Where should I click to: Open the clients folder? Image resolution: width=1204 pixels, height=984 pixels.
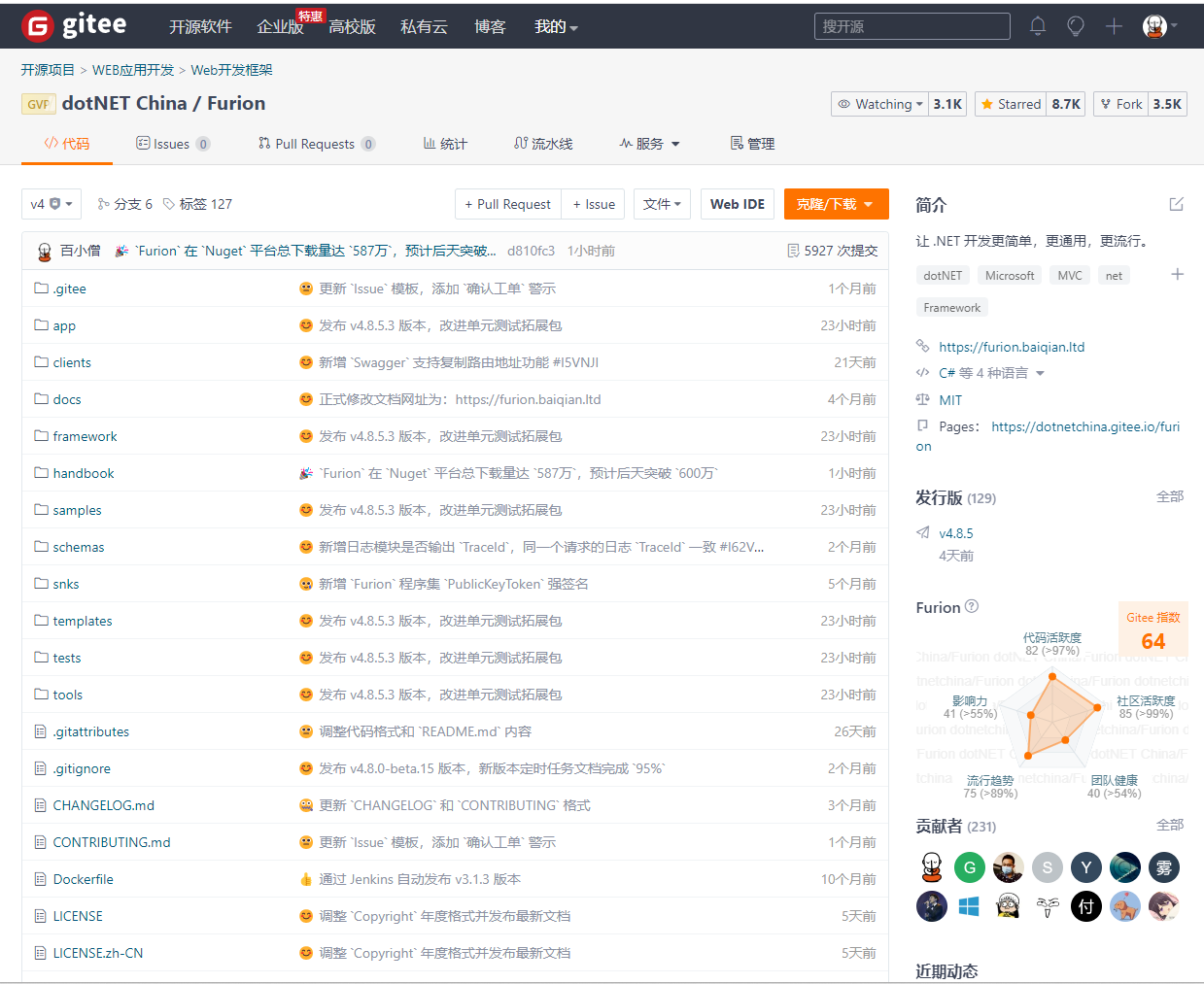pos(72,362)
